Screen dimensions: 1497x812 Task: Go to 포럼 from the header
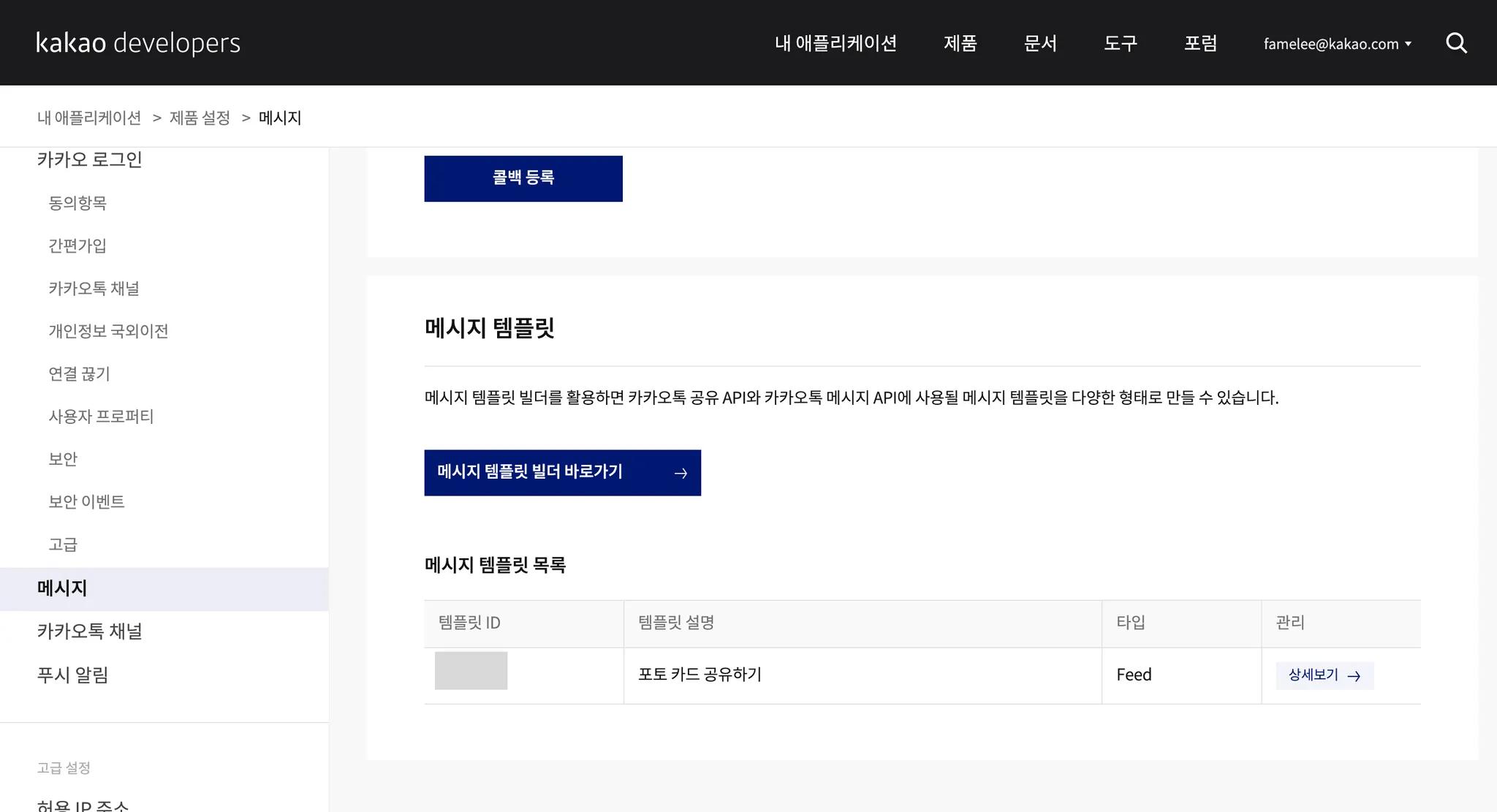pyautogui.click(x=1200, y=43)
